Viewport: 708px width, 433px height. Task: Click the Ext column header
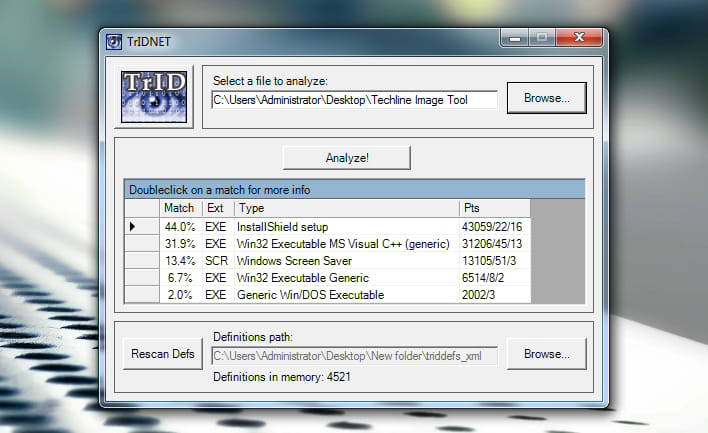pyautogui.click(x=219, y=208)
